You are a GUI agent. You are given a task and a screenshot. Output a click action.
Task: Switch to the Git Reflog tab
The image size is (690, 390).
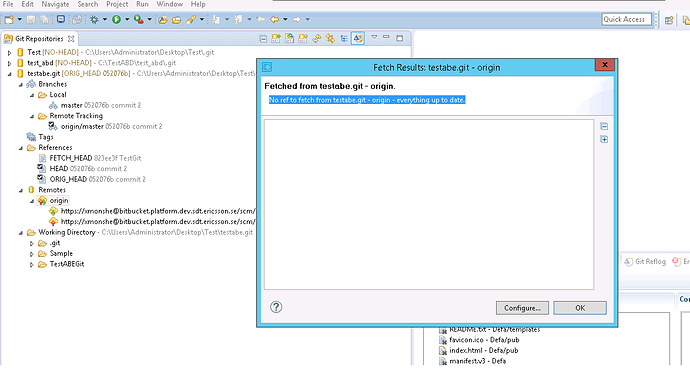[645, 261]
